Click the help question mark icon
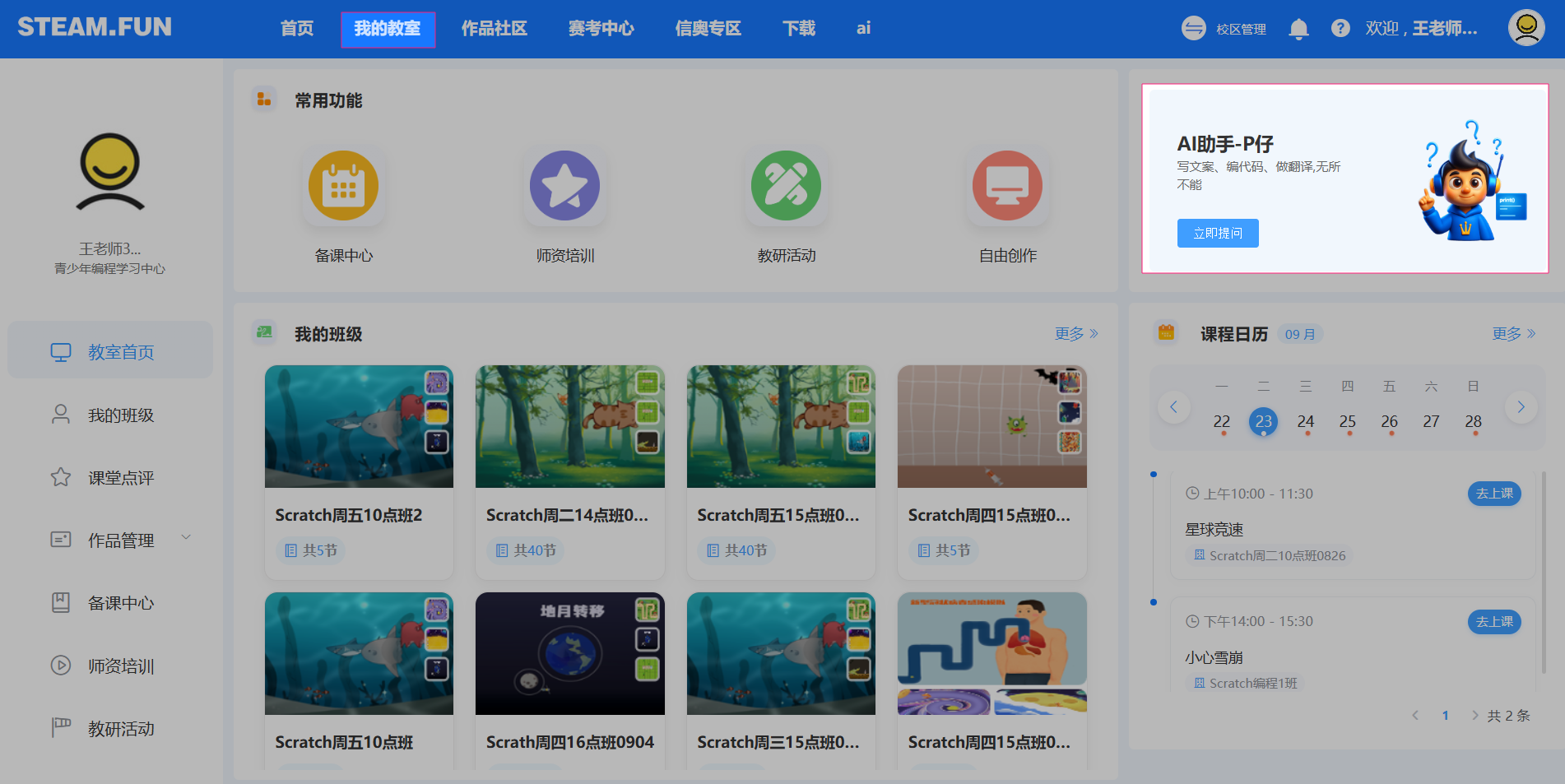 (1340, 29)
